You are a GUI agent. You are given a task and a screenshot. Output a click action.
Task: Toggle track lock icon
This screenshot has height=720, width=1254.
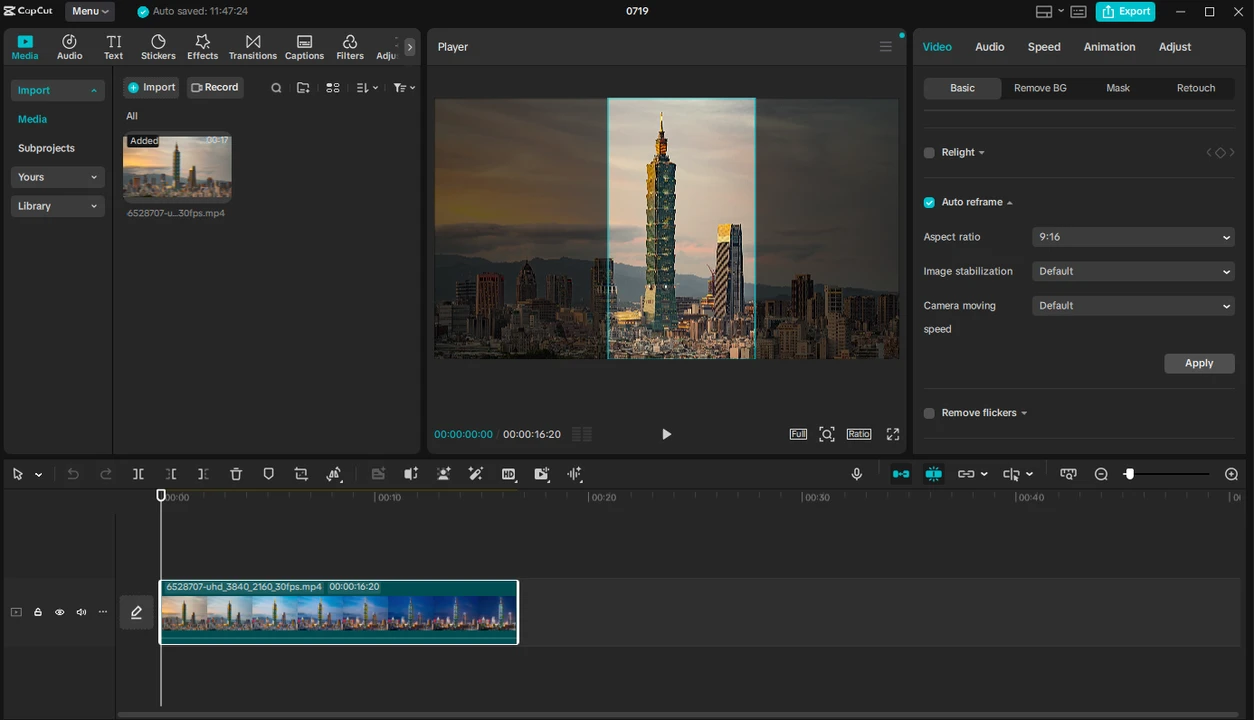(38, 612)
